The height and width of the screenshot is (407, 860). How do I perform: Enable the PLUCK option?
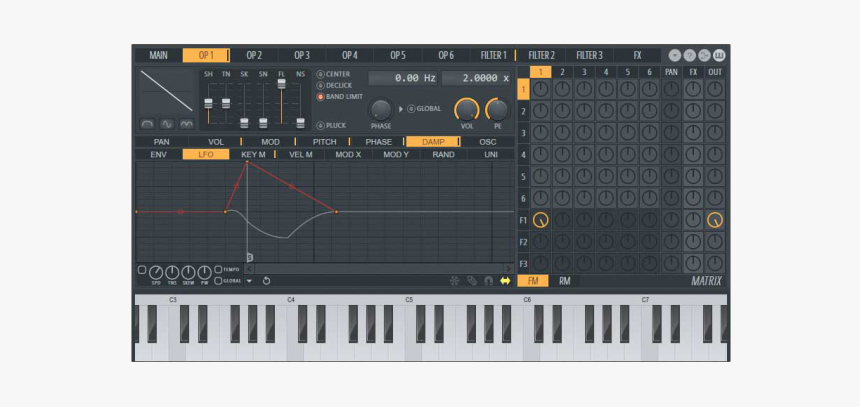pos(320,126)
